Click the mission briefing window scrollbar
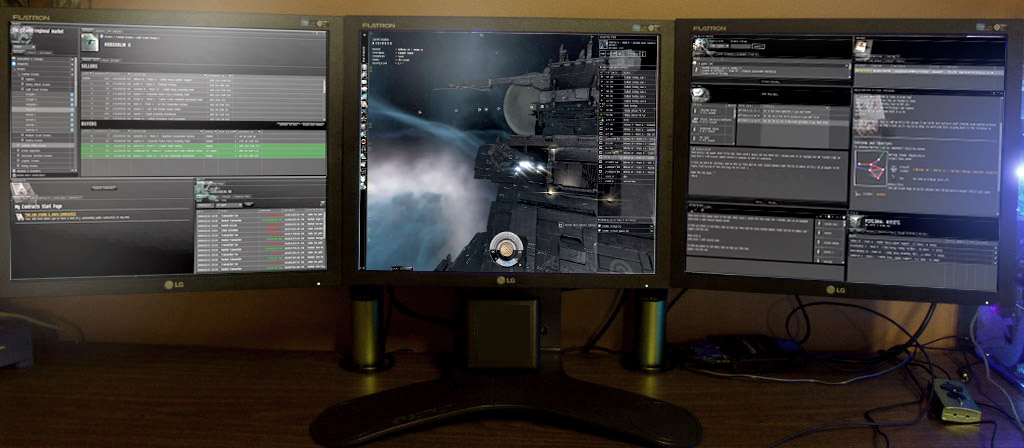 1000,155
